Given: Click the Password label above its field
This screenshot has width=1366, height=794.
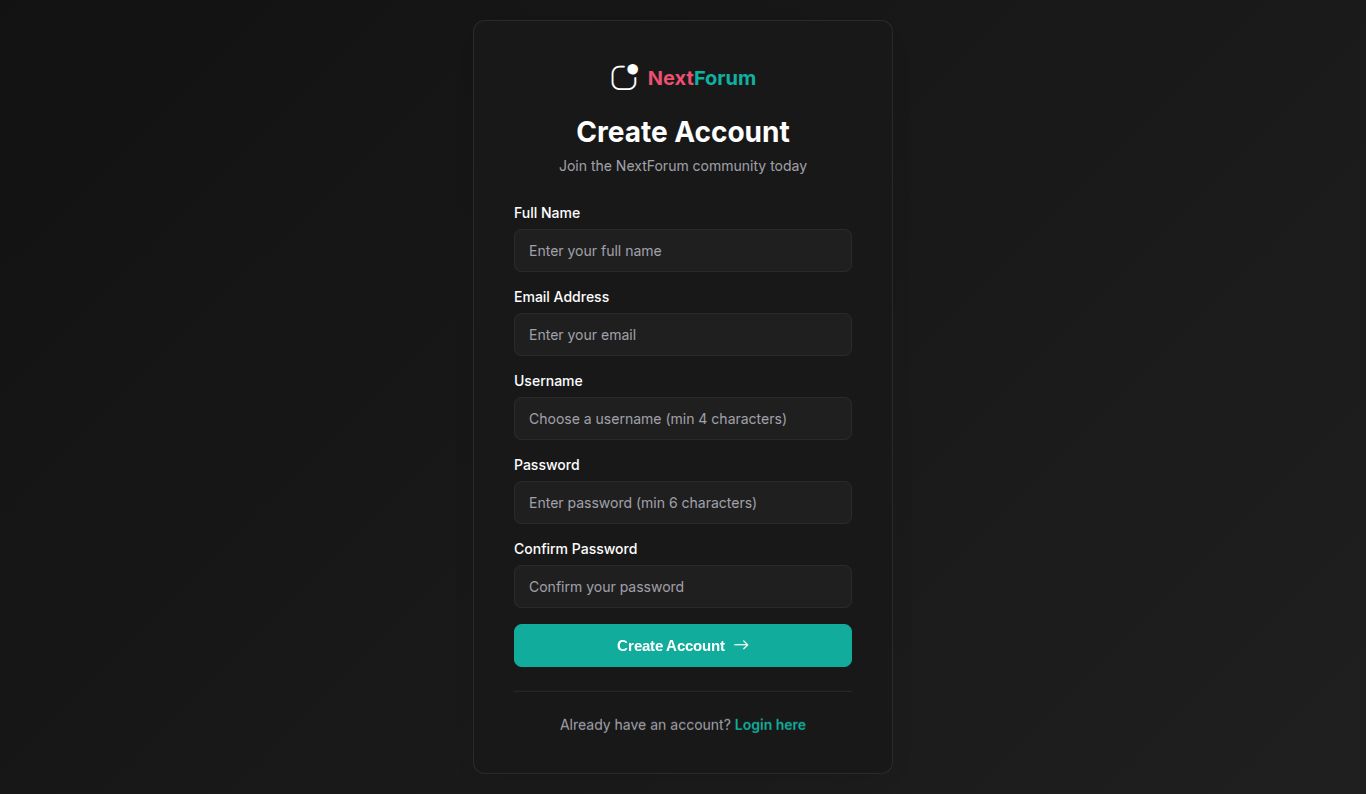Looking at the screenshot, I should [x=546, y=465].
